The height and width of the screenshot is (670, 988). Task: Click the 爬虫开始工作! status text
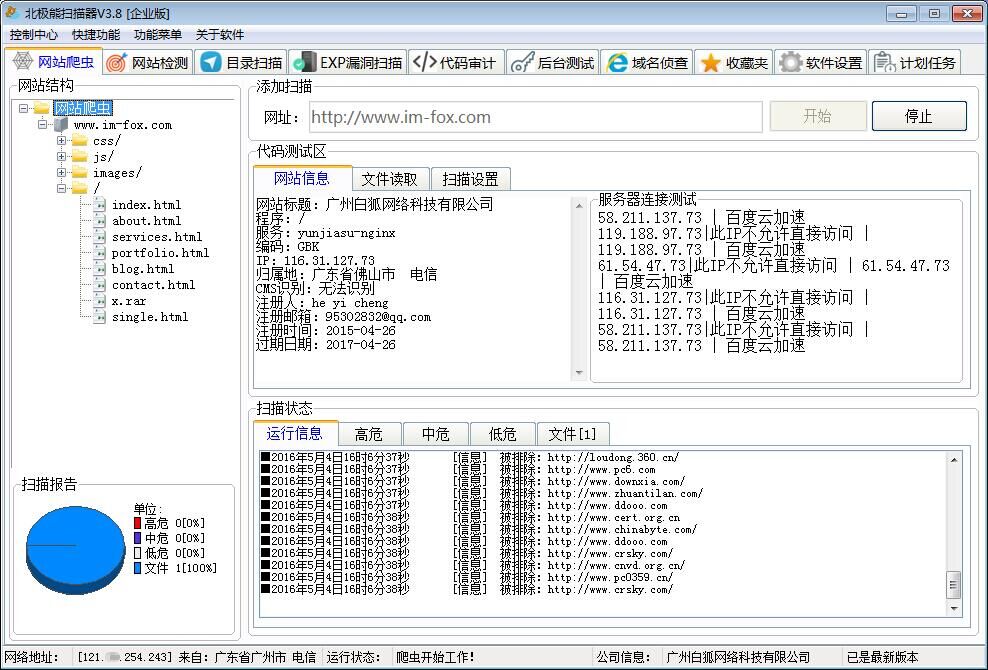[x=435, y=657]
